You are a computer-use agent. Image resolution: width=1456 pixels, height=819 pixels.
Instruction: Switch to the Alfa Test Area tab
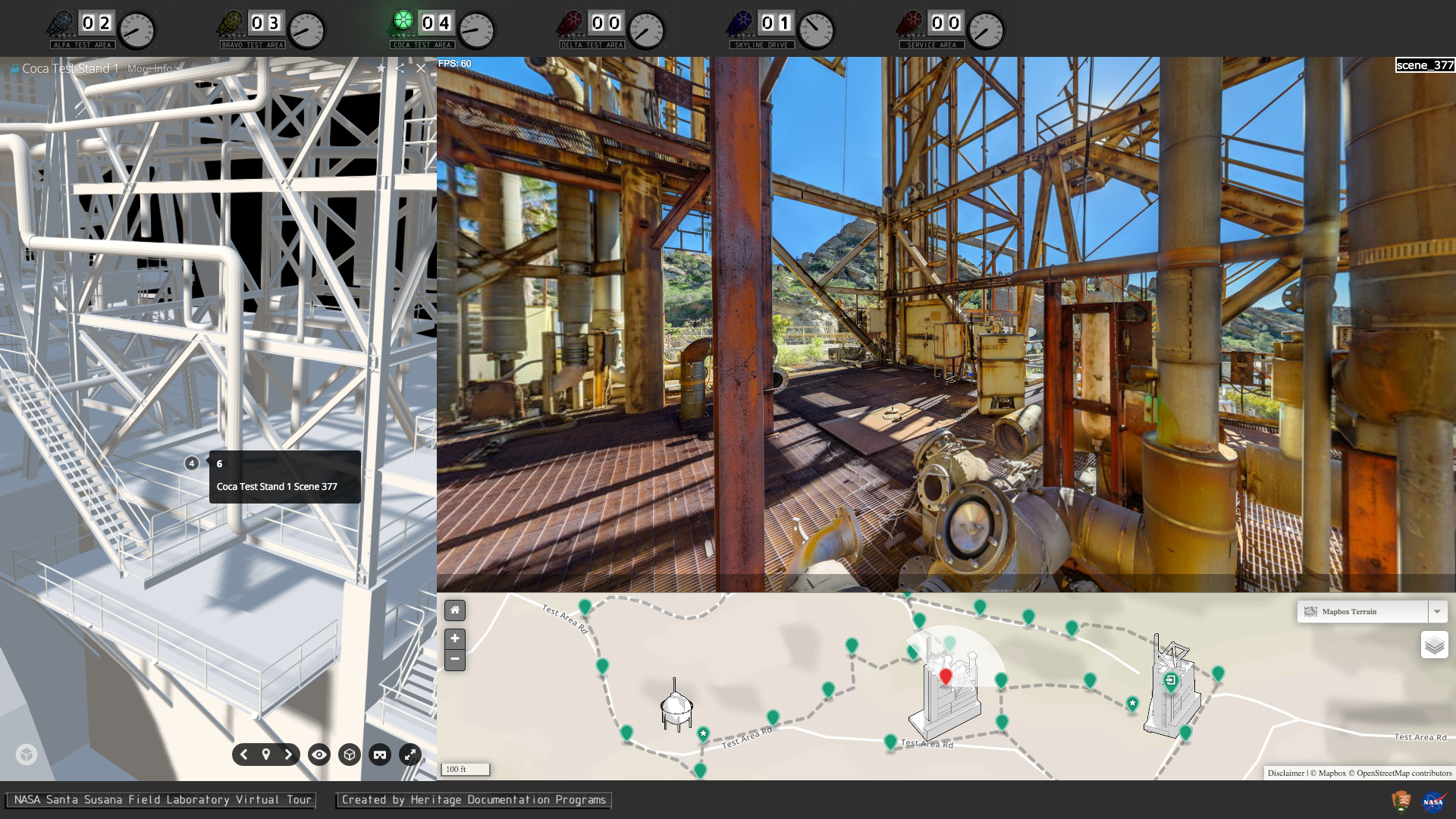(101, 29)
